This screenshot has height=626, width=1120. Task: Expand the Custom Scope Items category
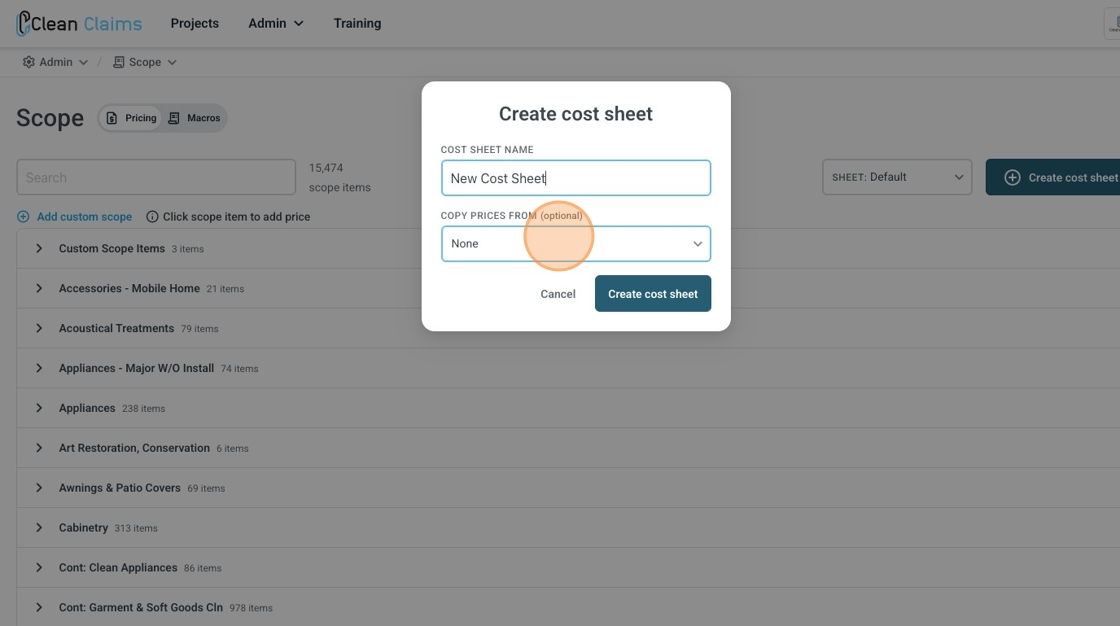[x=39, y=248]
